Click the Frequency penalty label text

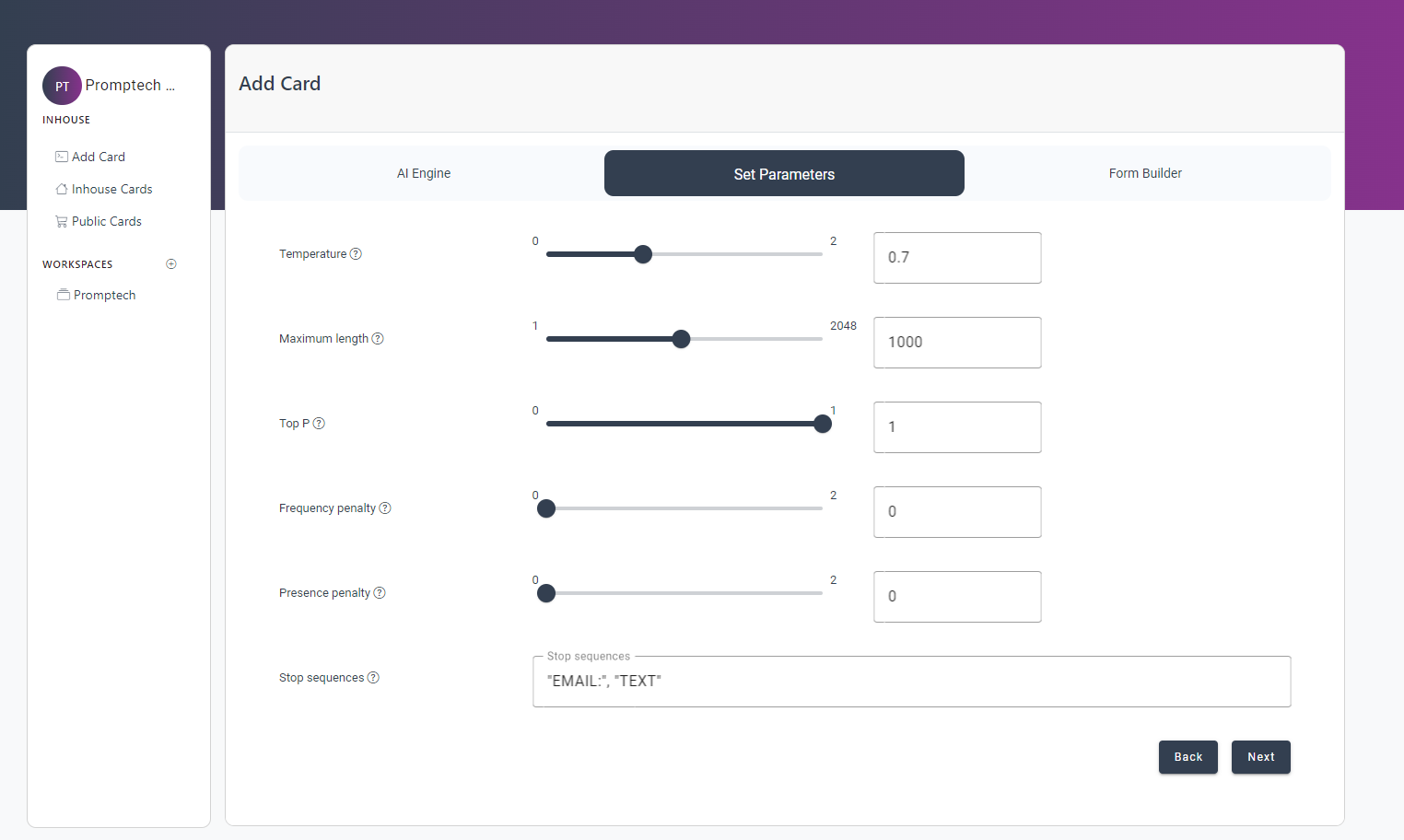(327, 508)
